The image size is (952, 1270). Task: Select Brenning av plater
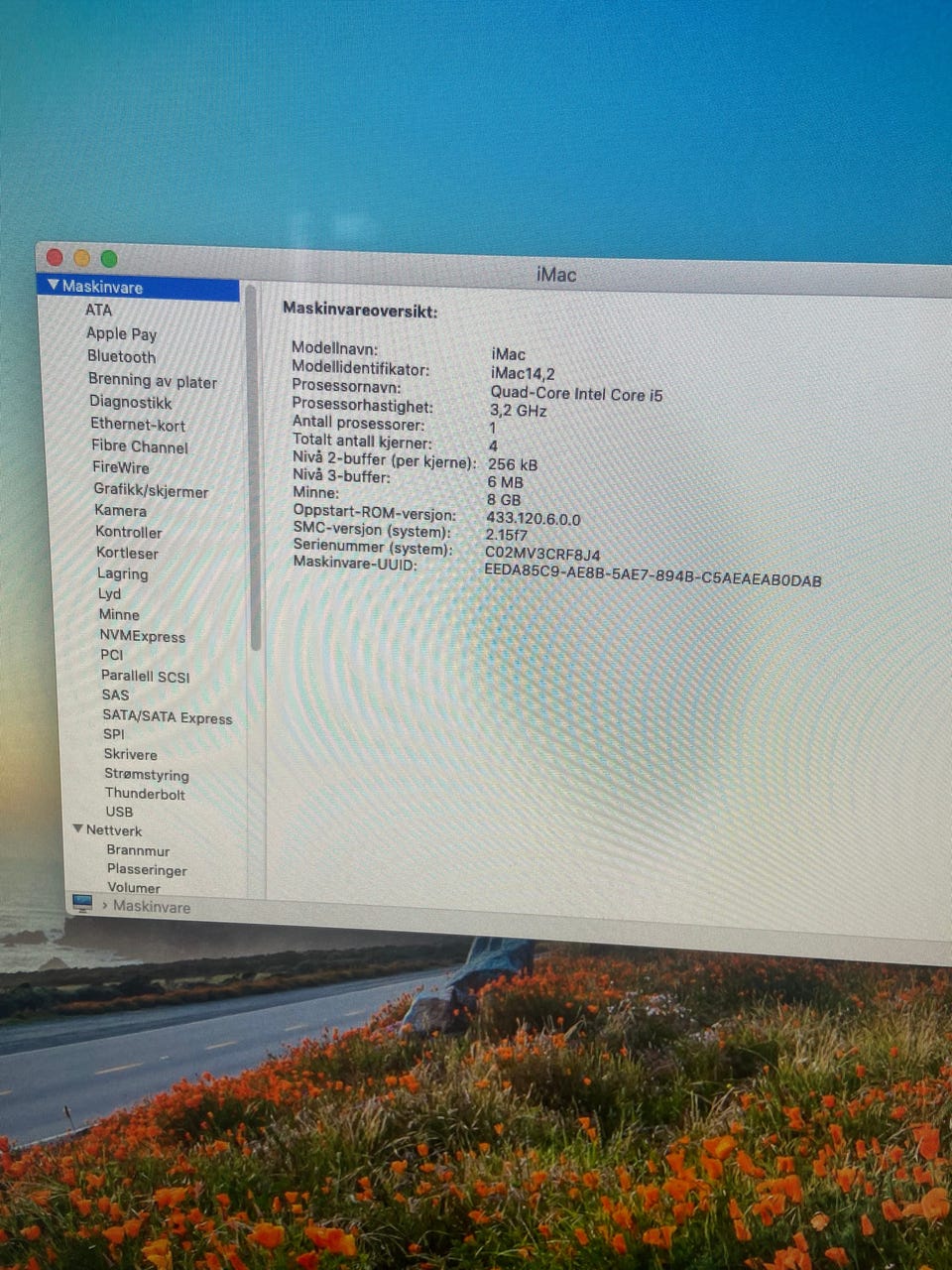(x=152, y=380)
